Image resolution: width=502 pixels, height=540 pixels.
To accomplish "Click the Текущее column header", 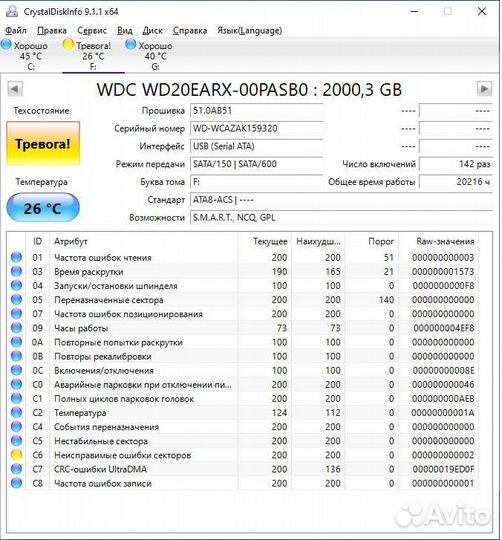I will coord(264,241).
